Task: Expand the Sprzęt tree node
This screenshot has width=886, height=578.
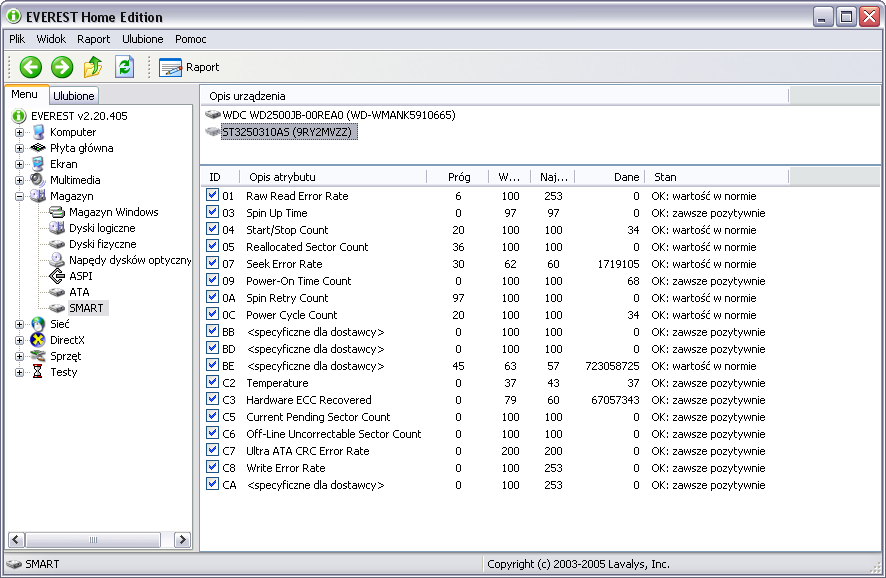Action: click(19, 356)
